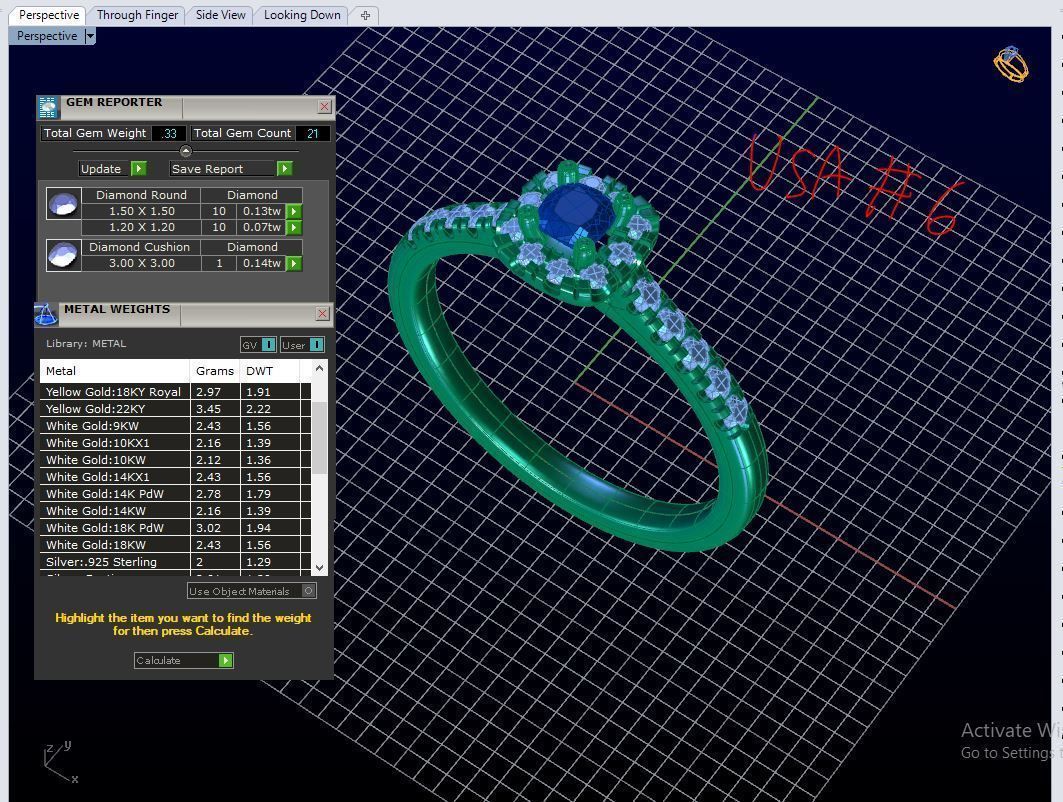Click the metal list scrollbar thumb
The height and width of the screenshot is (802, 1063).
(x=319, y=437)
